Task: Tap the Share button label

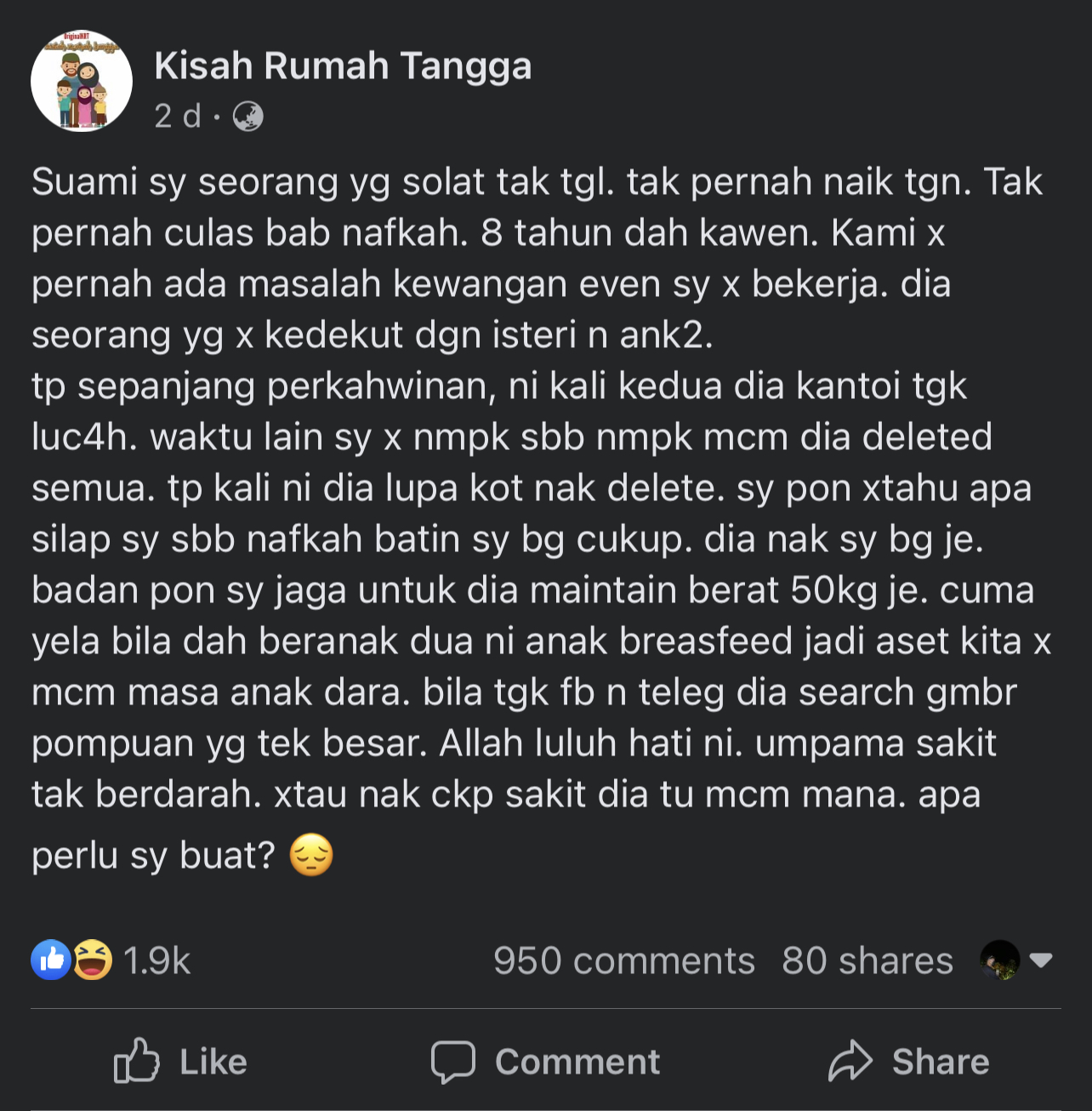Action: [x=941, y=1062]
